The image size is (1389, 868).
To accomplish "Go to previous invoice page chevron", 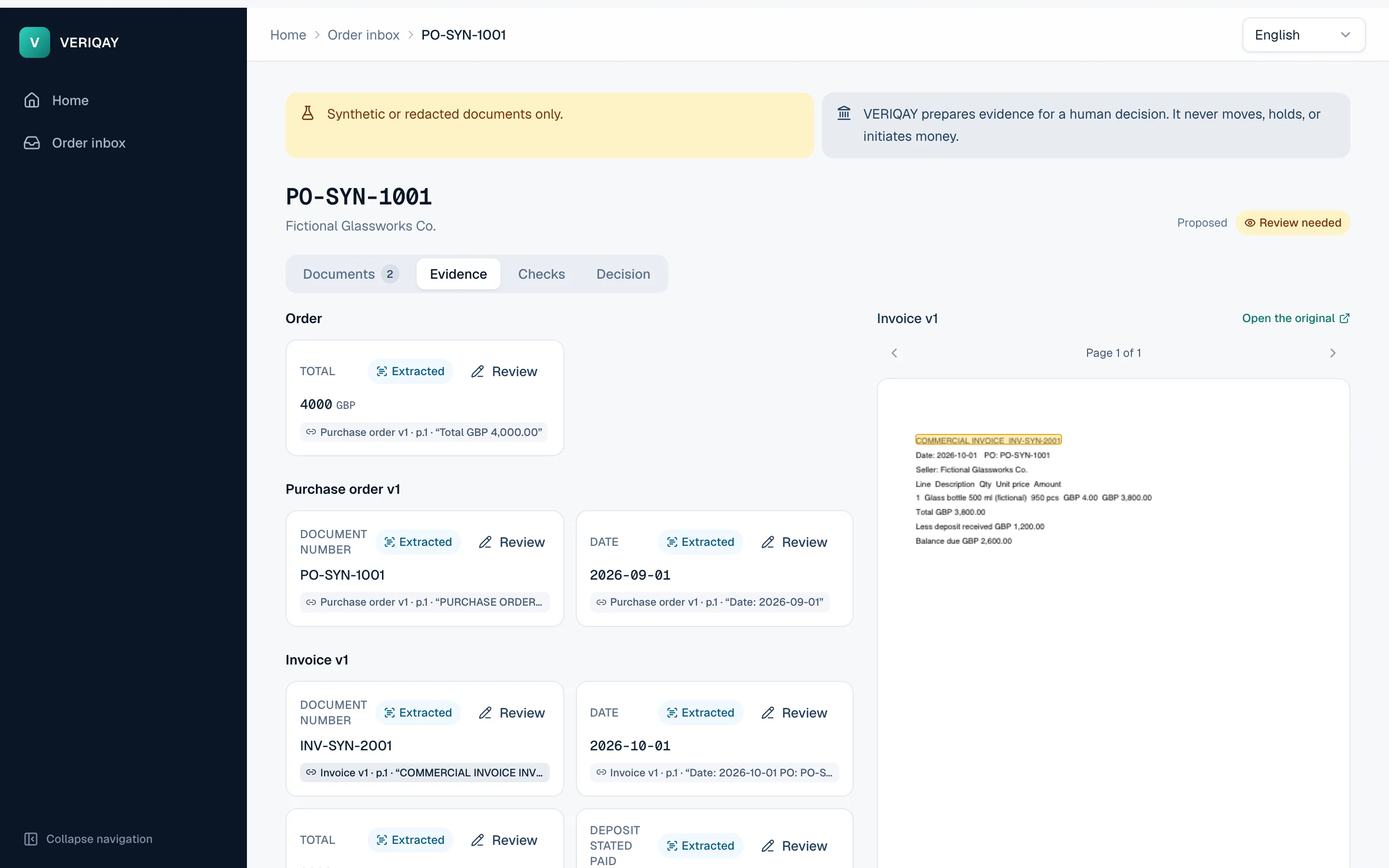I will pos(894,353).
